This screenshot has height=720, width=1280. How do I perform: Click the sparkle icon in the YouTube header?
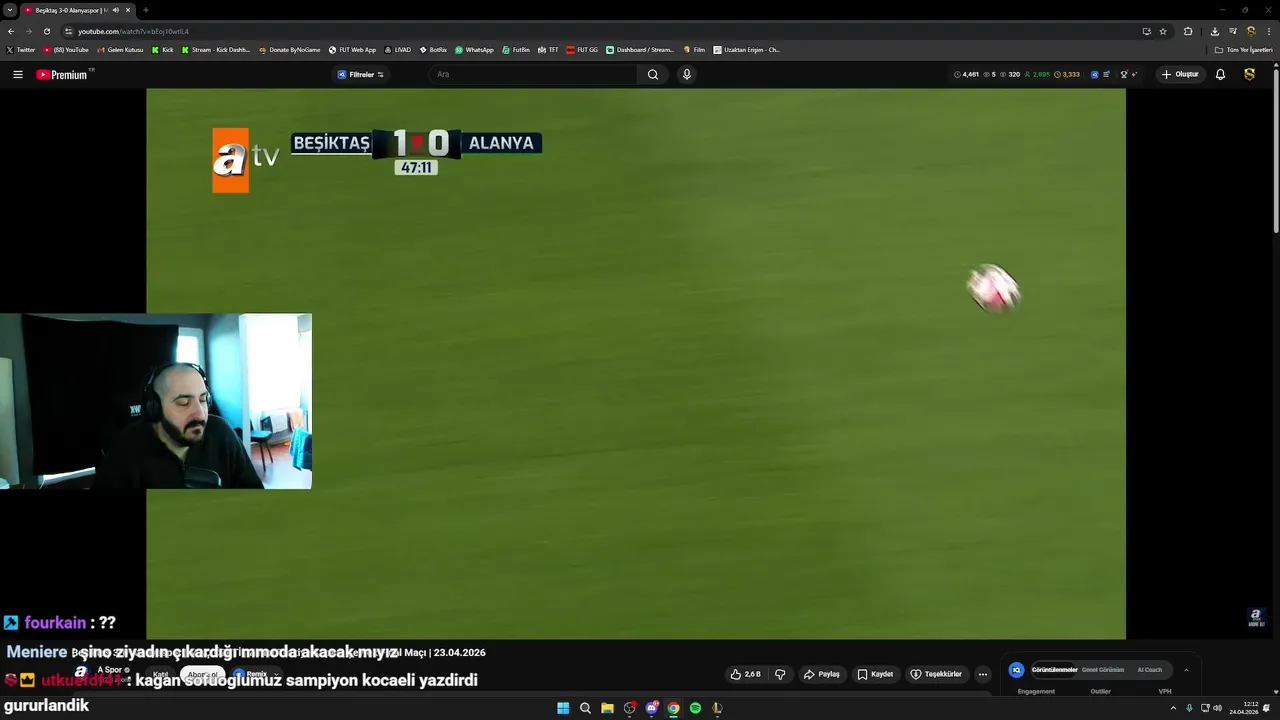pos(1135,74)
